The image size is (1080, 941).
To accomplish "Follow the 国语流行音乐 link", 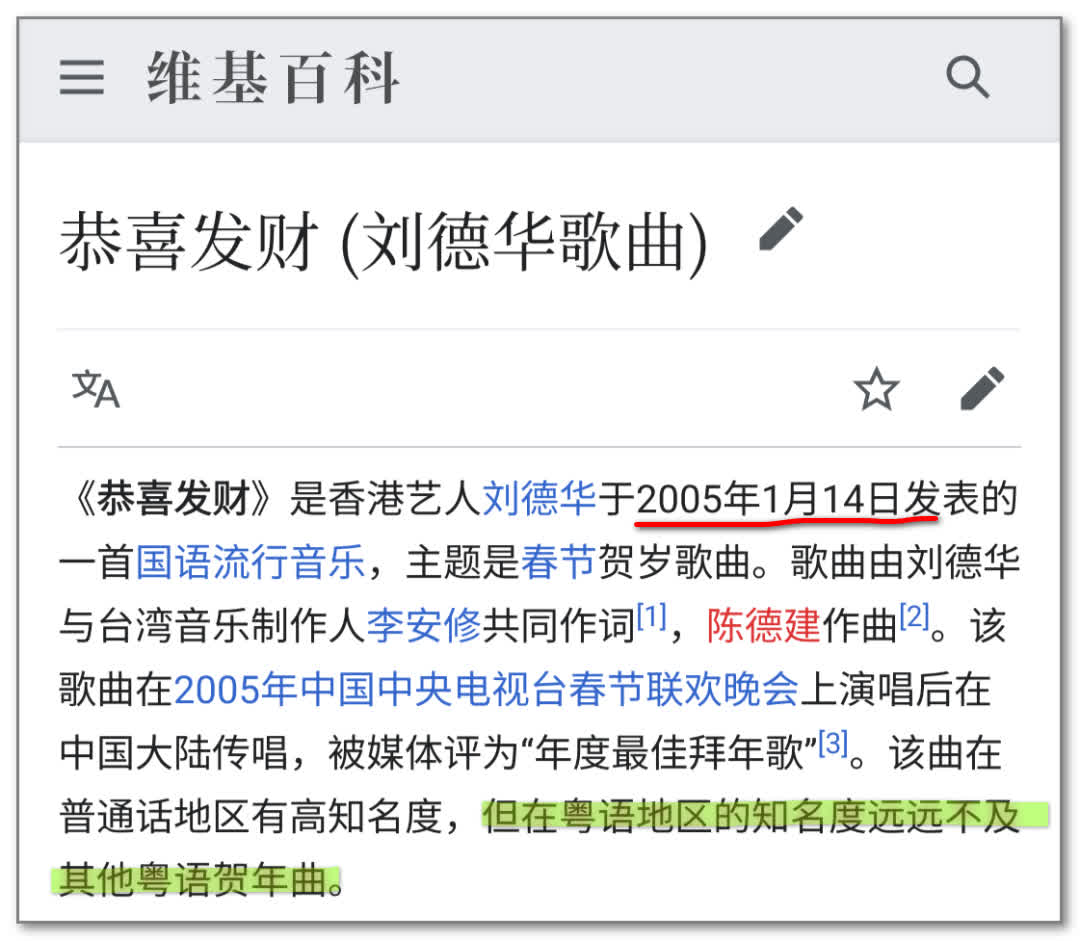I will click(x=250, y=563).
